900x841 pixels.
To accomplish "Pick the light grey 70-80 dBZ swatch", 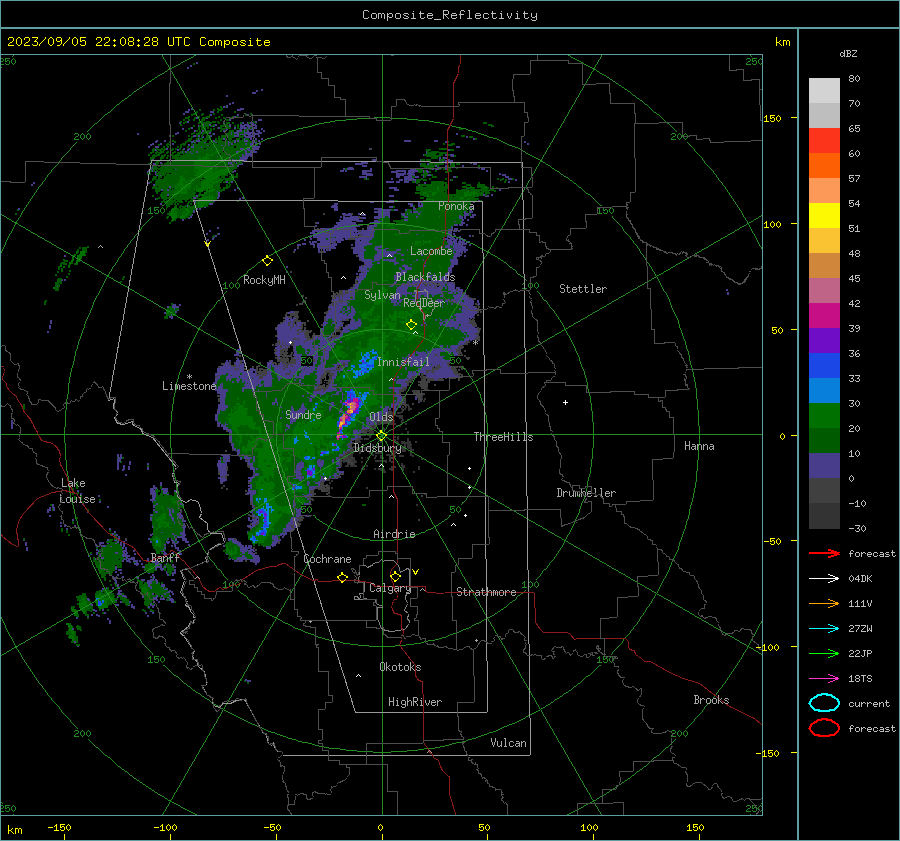I will point(824,91).
